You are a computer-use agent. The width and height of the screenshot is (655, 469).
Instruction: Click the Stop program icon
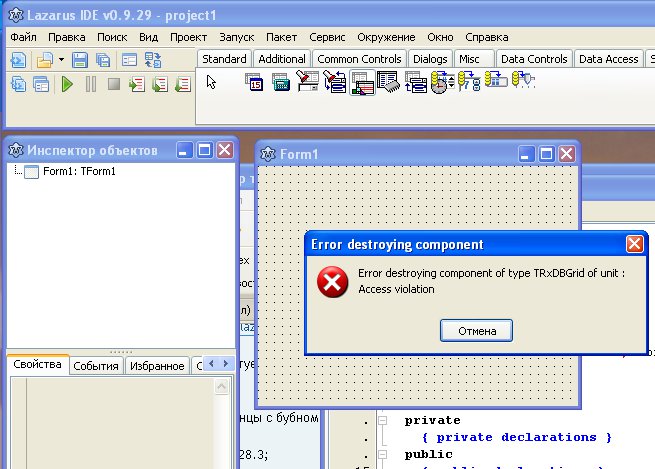(x=113, y=84)
